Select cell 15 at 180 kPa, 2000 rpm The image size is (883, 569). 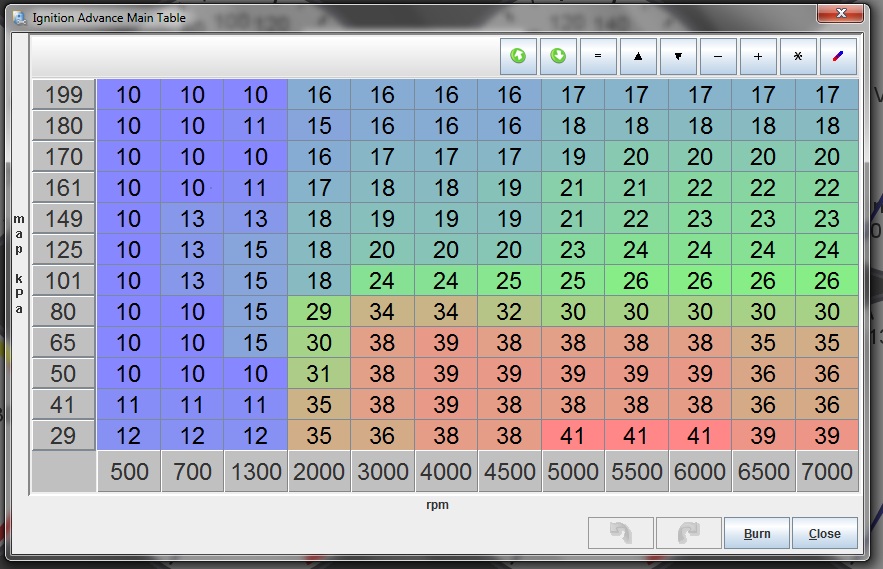point(319,126)
